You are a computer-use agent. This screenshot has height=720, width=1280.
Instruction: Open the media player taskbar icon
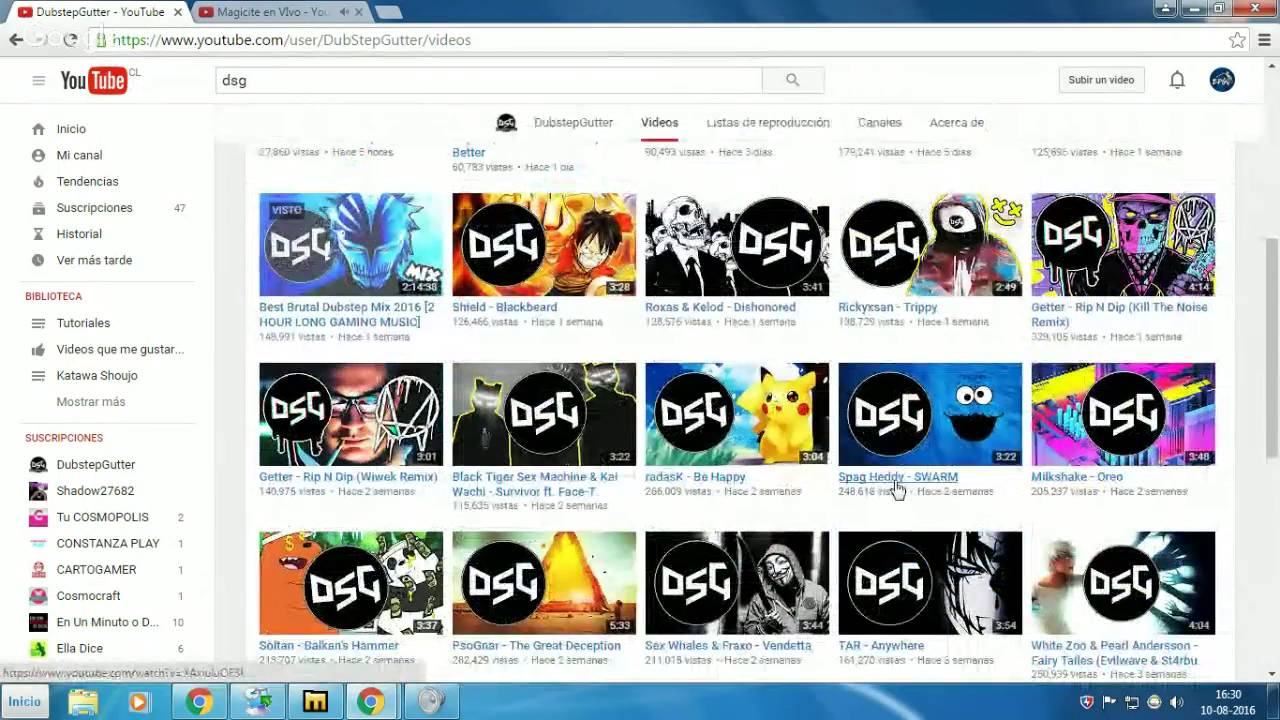click(138, 702)
